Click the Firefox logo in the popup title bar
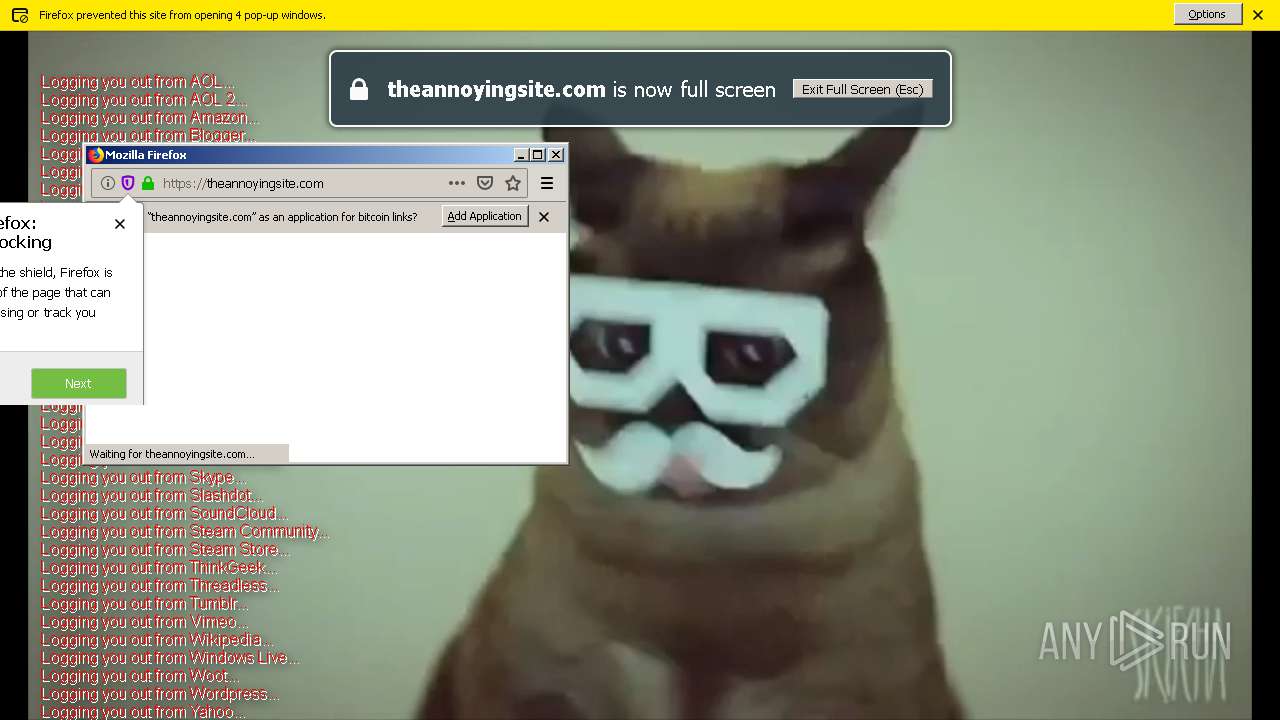1280x720 pixels. [x=96, y=155]
